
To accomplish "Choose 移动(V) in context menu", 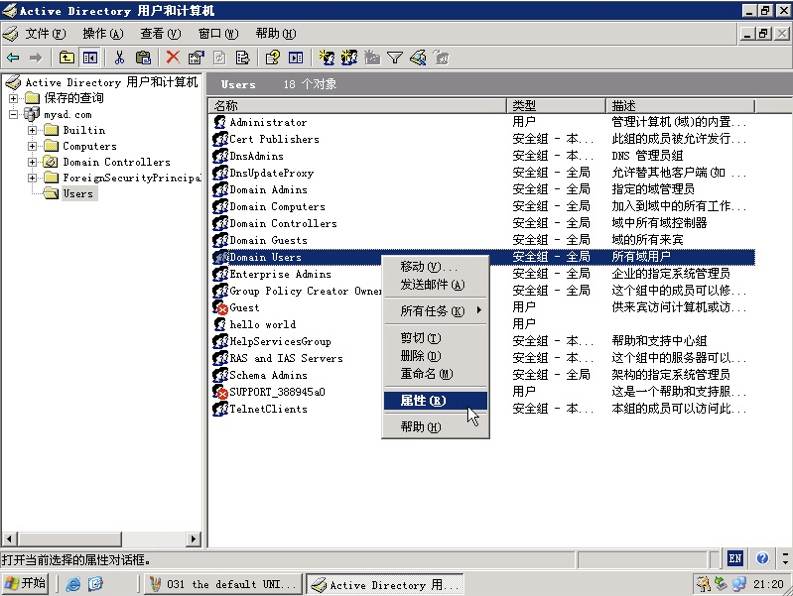I will tap(435, 267).
